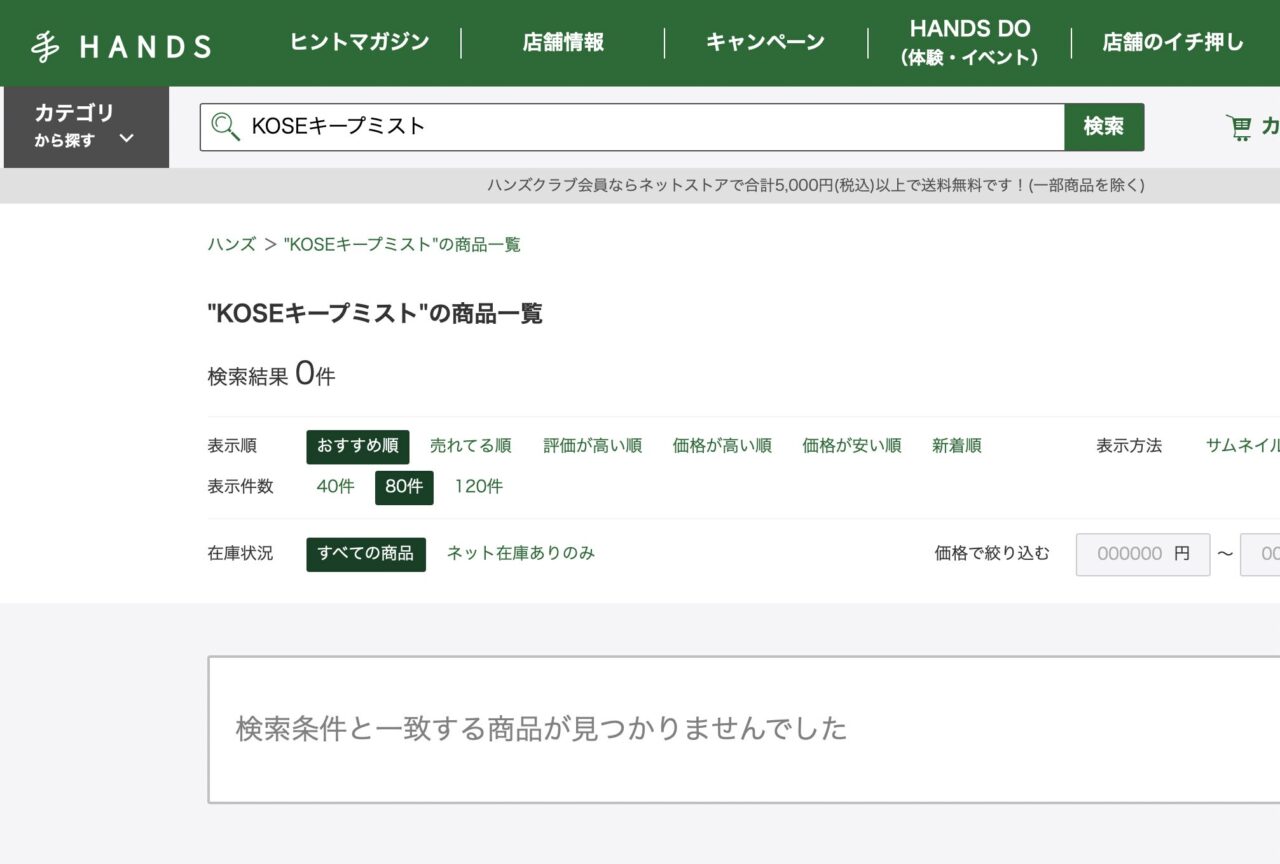Image resolution: width=1280 pixels, height=864 pixels.
Task: Click the "KOSEキープミスト"の商品一覧 breadcrumb
Action: click(402, 244)
